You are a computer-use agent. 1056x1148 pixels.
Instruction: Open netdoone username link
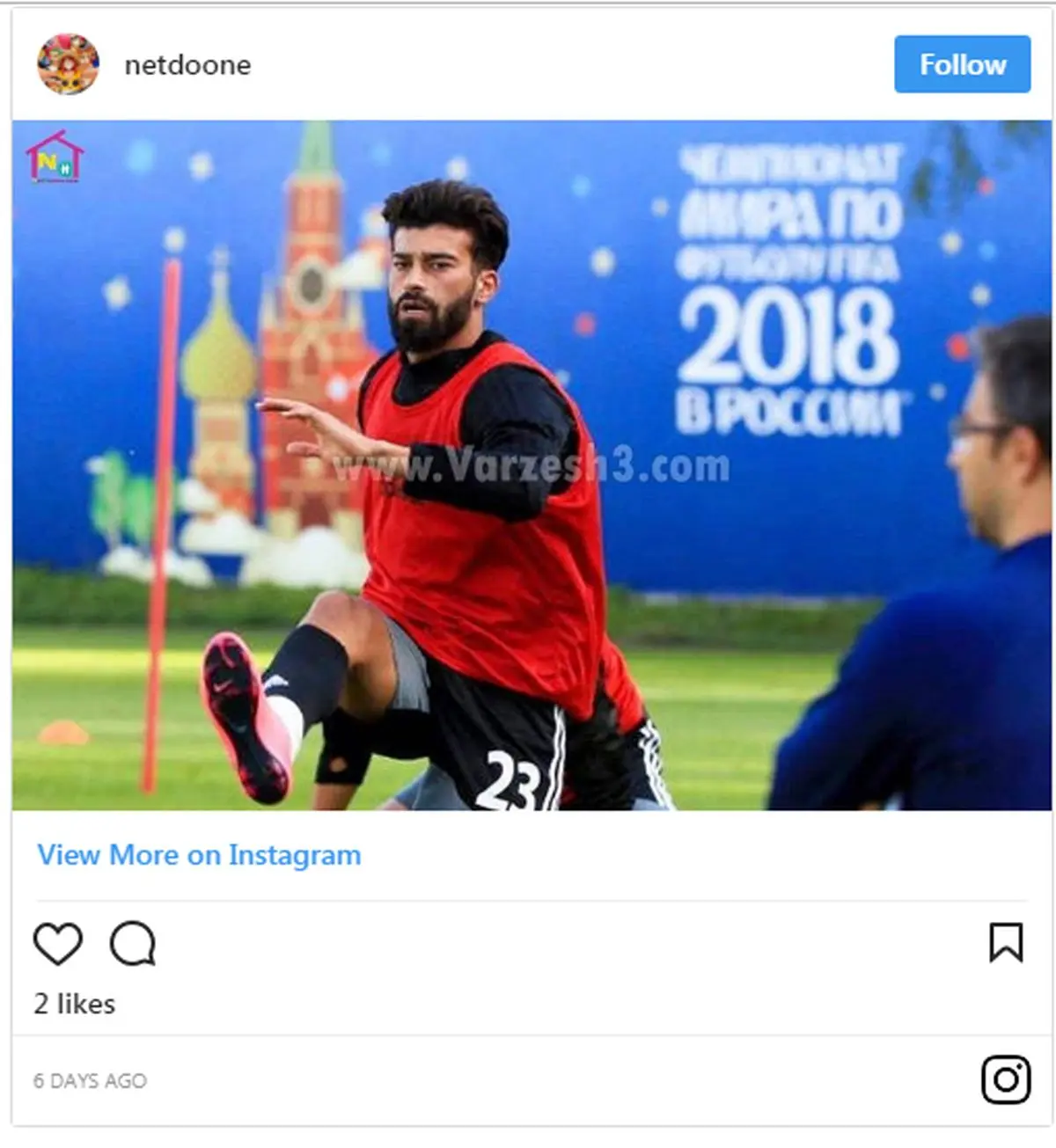coord(187,65)
